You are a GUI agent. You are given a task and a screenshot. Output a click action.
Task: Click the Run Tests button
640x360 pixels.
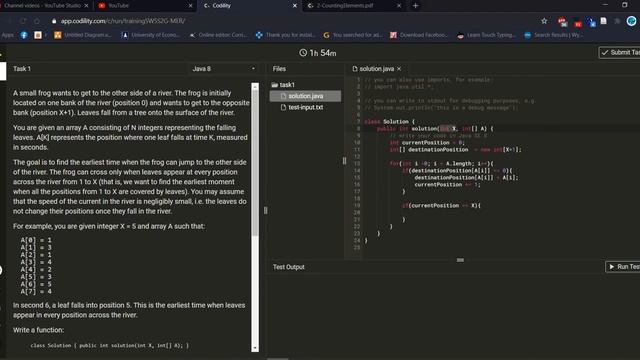point(623,267)
